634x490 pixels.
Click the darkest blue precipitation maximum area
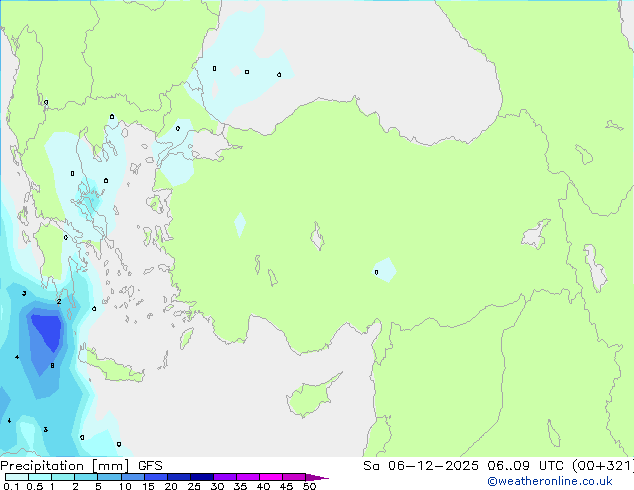48,332
